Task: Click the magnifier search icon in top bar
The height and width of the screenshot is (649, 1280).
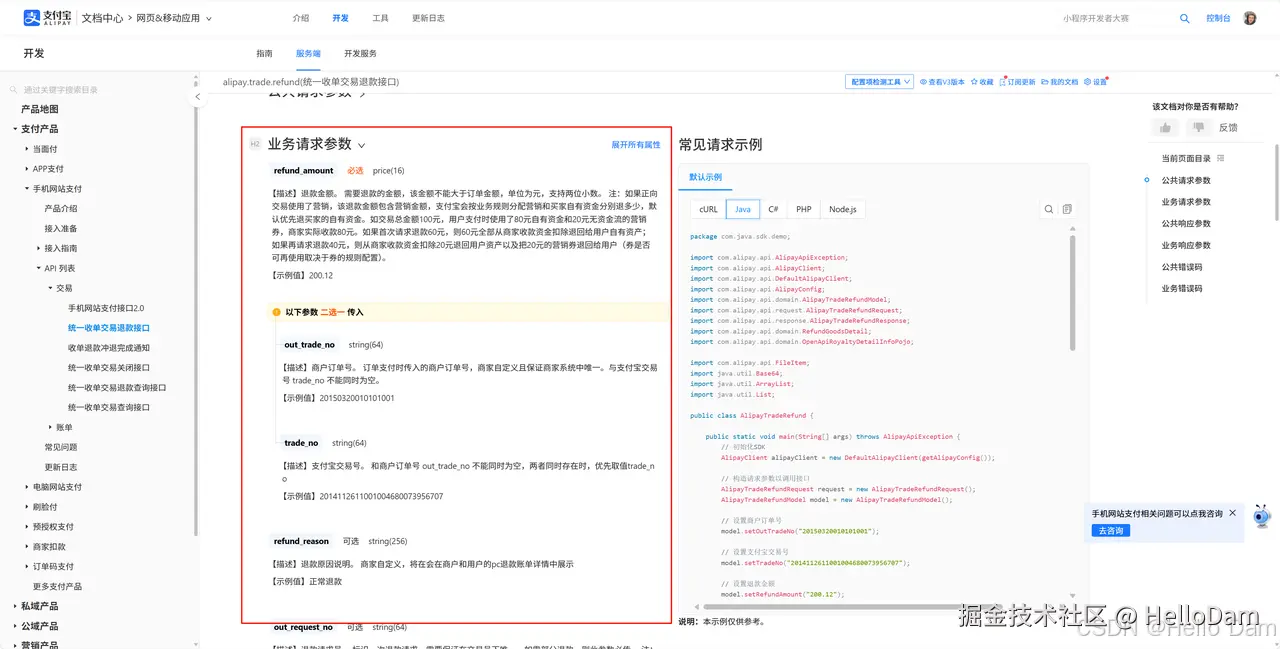Action: click(1184, 17)
